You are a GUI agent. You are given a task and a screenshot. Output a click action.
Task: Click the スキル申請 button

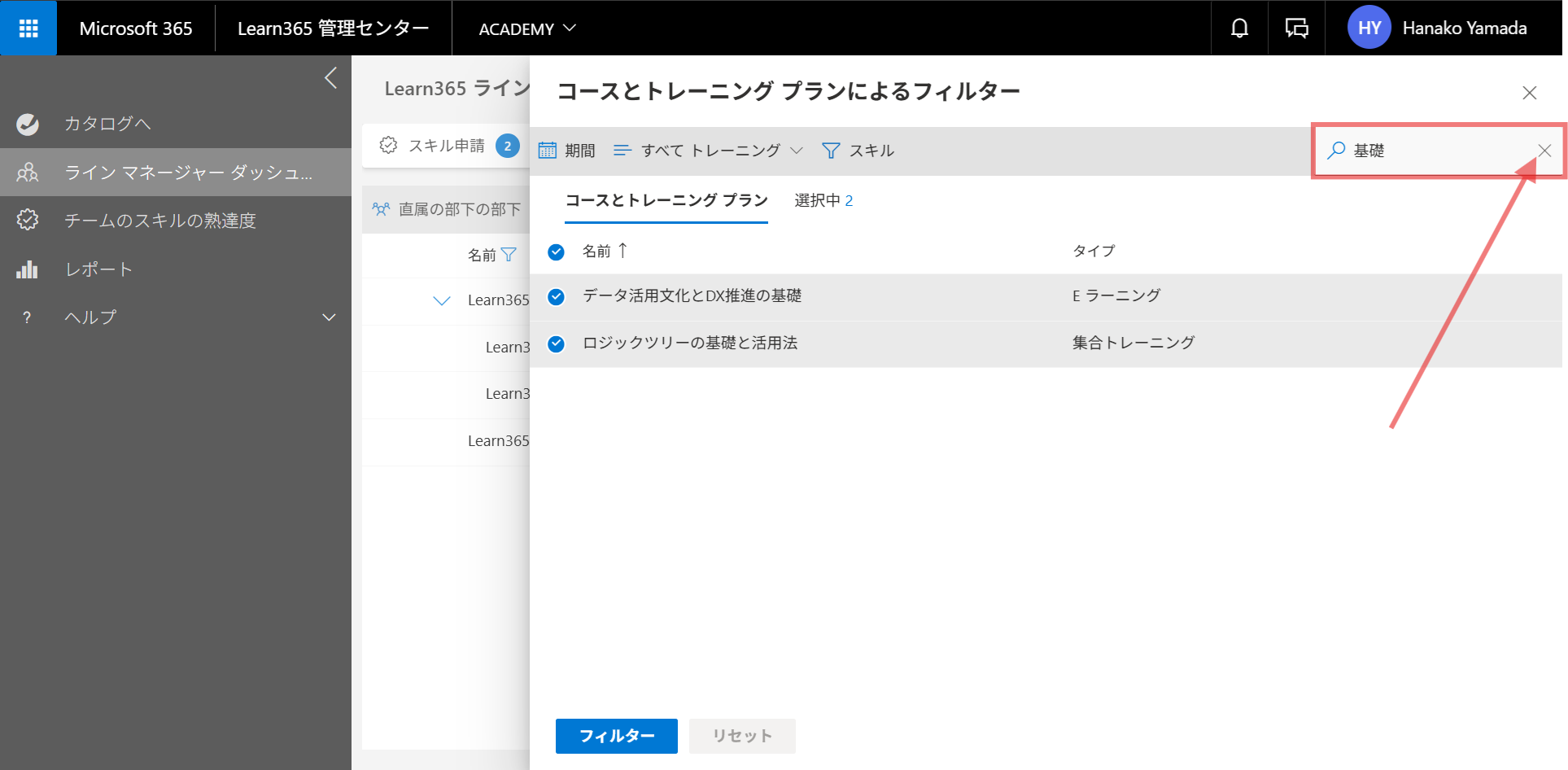445,146
